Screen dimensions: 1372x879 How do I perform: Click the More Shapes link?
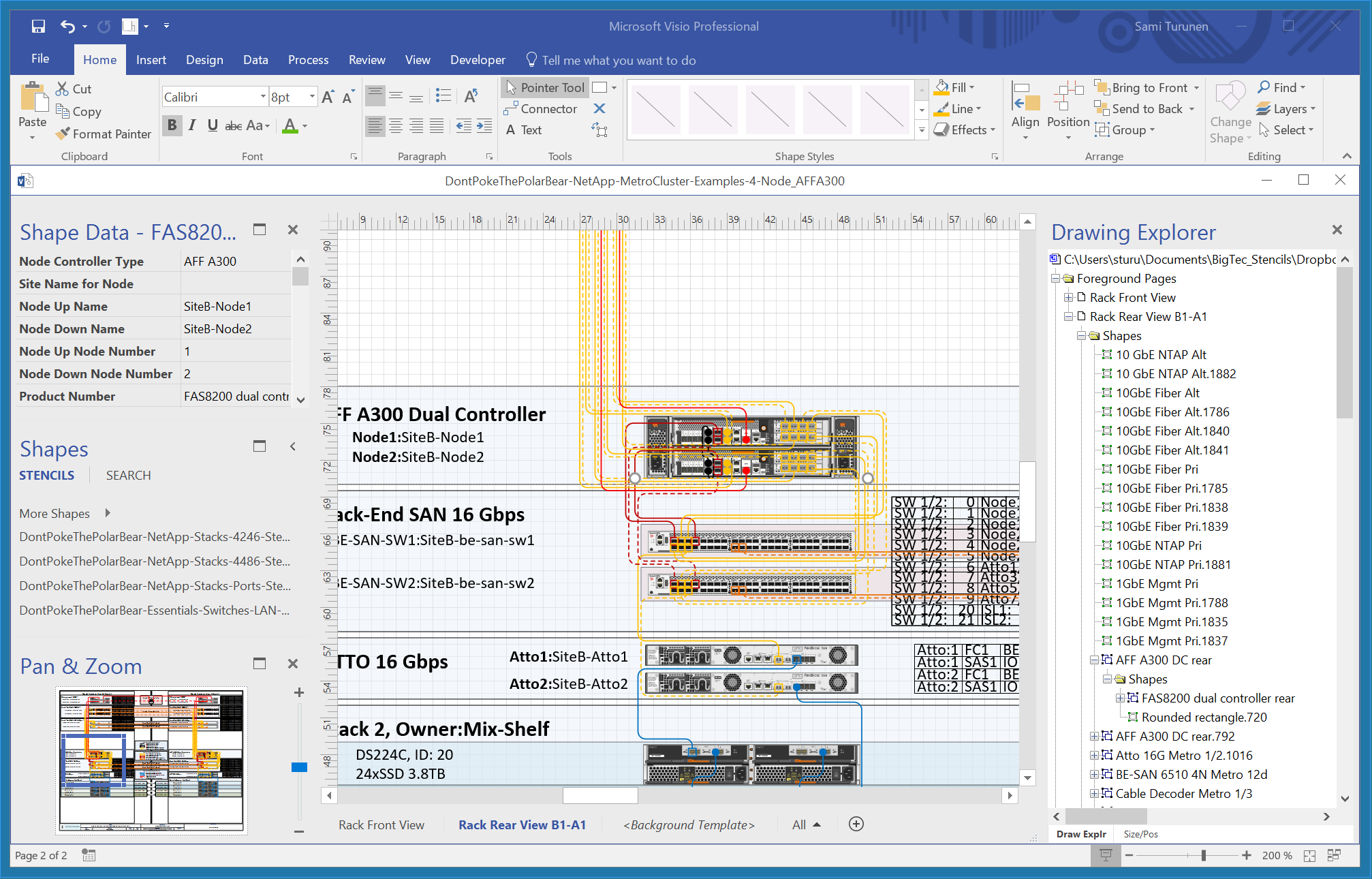click(x=54, y=513)
